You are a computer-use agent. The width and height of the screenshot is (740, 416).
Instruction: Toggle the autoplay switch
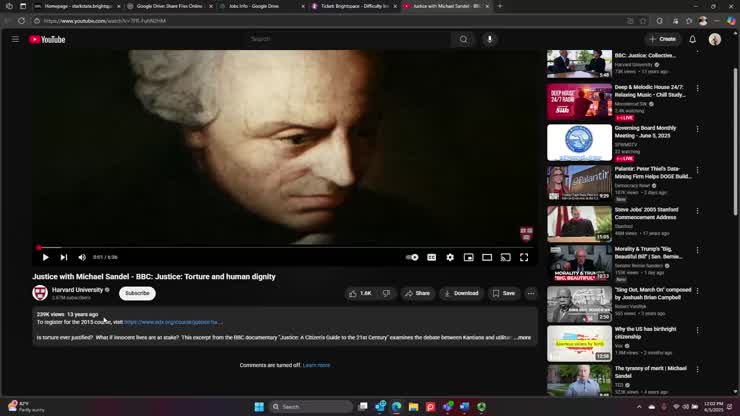[x=412, y=257]
